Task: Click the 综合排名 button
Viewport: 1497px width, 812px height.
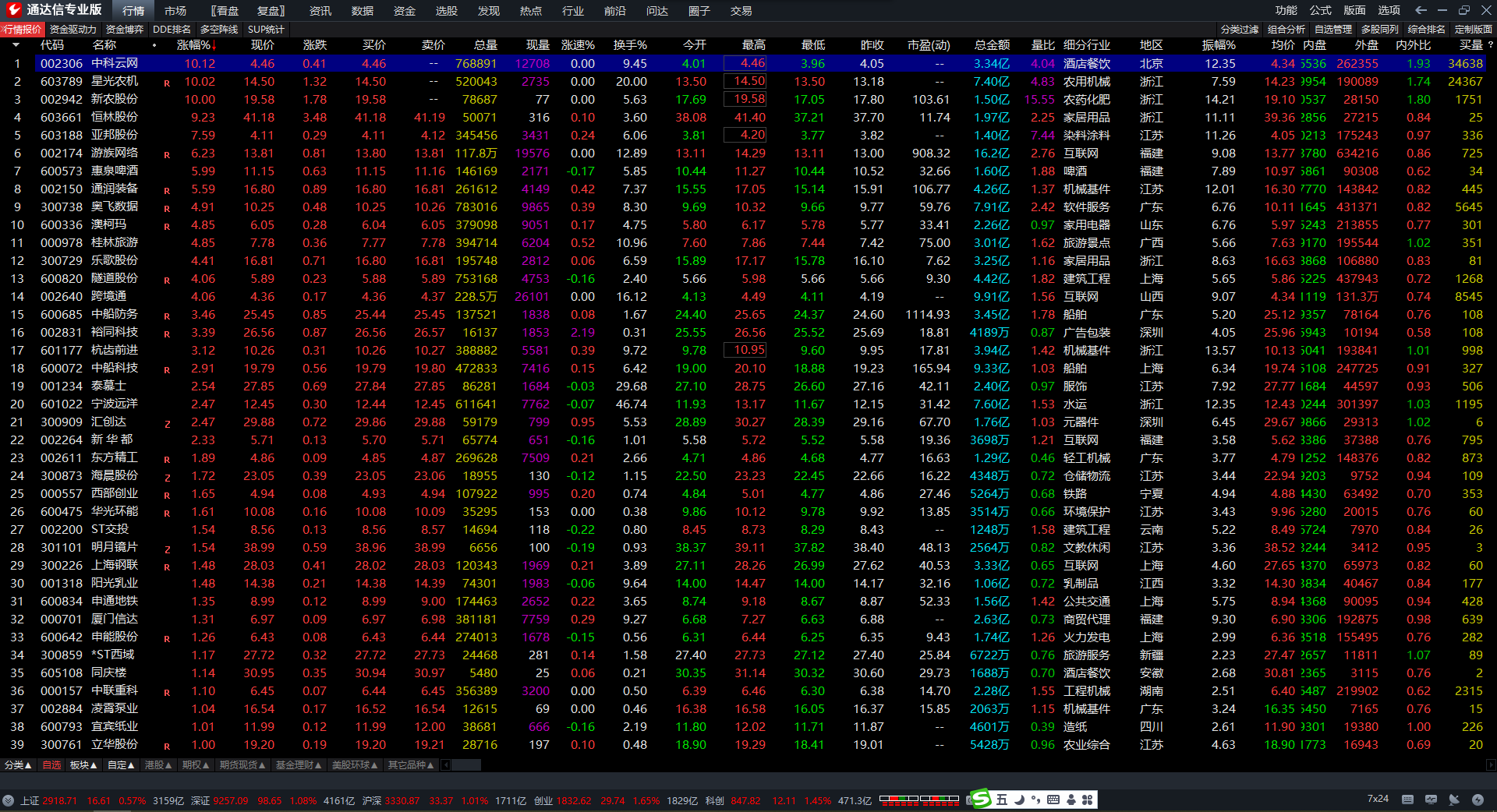Action: pos(1427,30)
